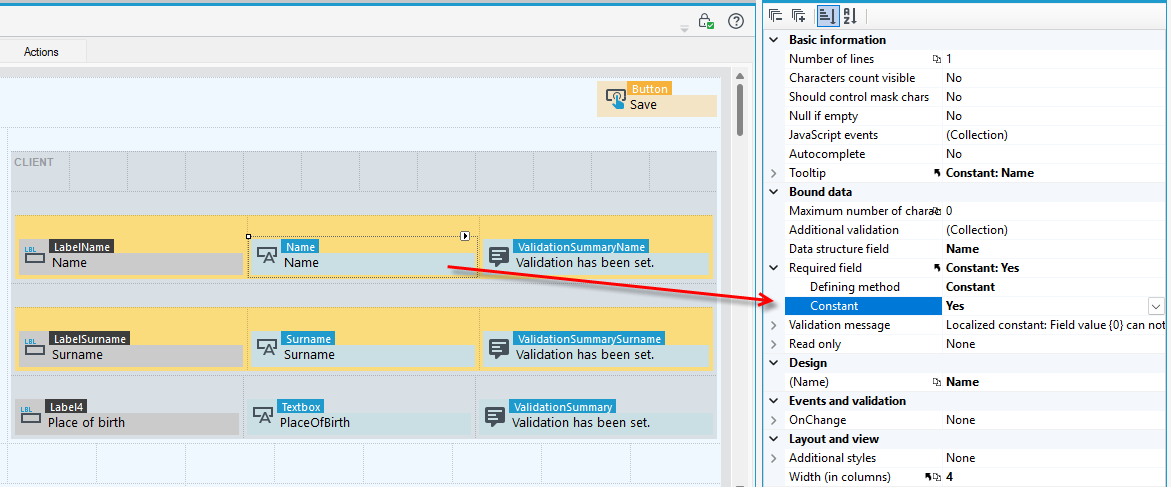Expand all property categories

pyautogui.click(x=799, y=16)
